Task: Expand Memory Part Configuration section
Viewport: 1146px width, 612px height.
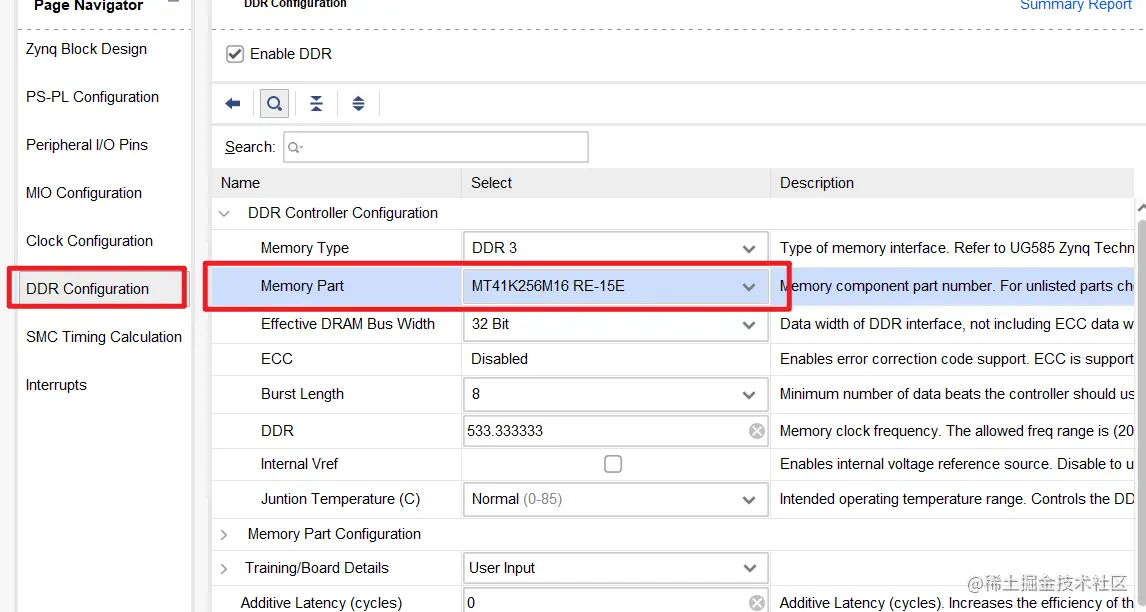Action: pyautogui.click(x=224, y=534)
